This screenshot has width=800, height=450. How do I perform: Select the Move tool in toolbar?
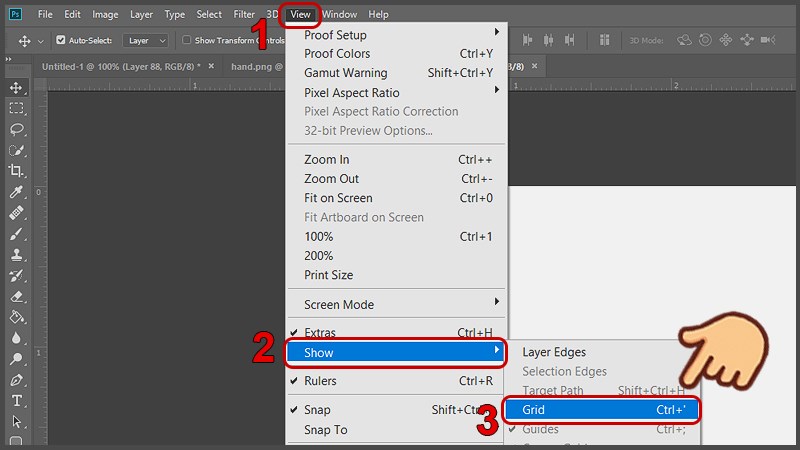[x=17, y=88]
